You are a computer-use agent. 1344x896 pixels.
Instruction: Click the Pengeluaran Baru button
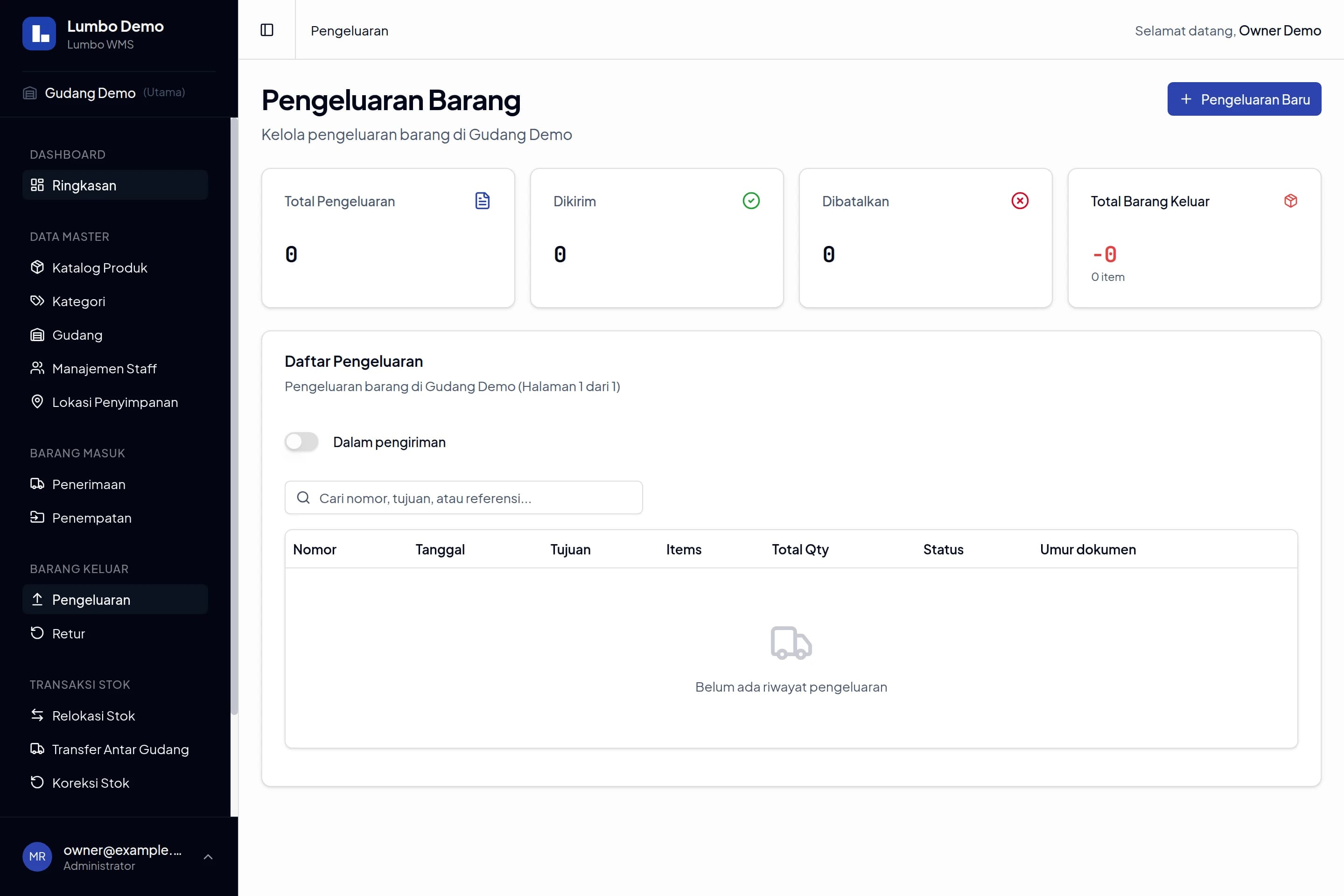(x=1244, y=99)
